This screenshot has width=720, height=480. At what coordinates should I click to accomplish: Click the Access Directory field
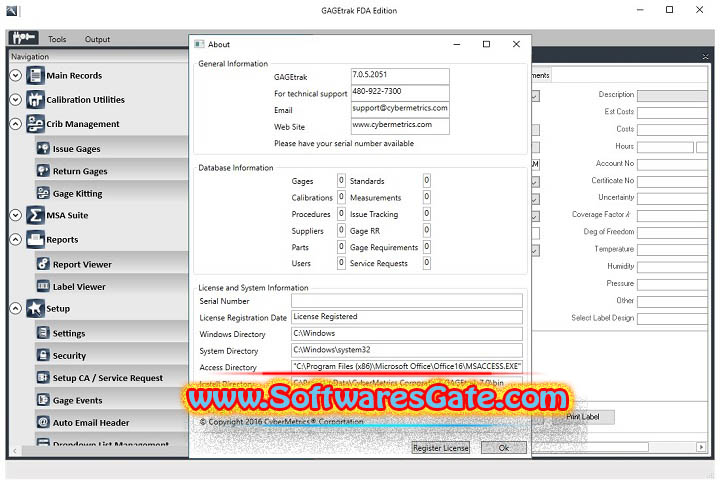pyautogui.click(x=407, y=367)
